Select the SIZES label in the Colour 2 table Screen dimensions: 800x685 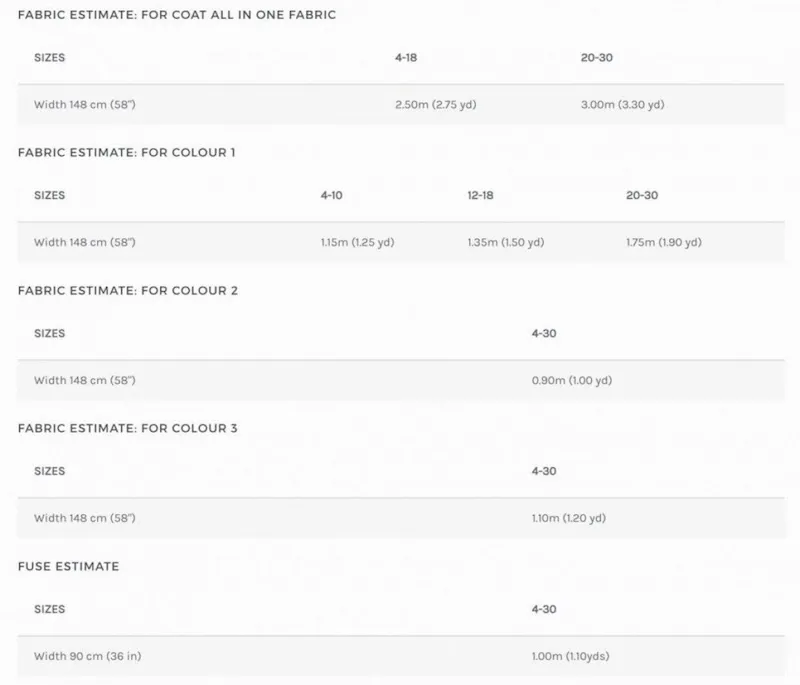[x=49, y=334]
